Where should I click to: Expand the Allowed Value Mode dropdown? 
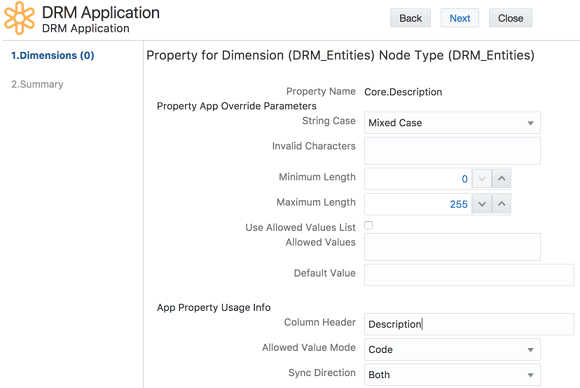coord(452,350)
